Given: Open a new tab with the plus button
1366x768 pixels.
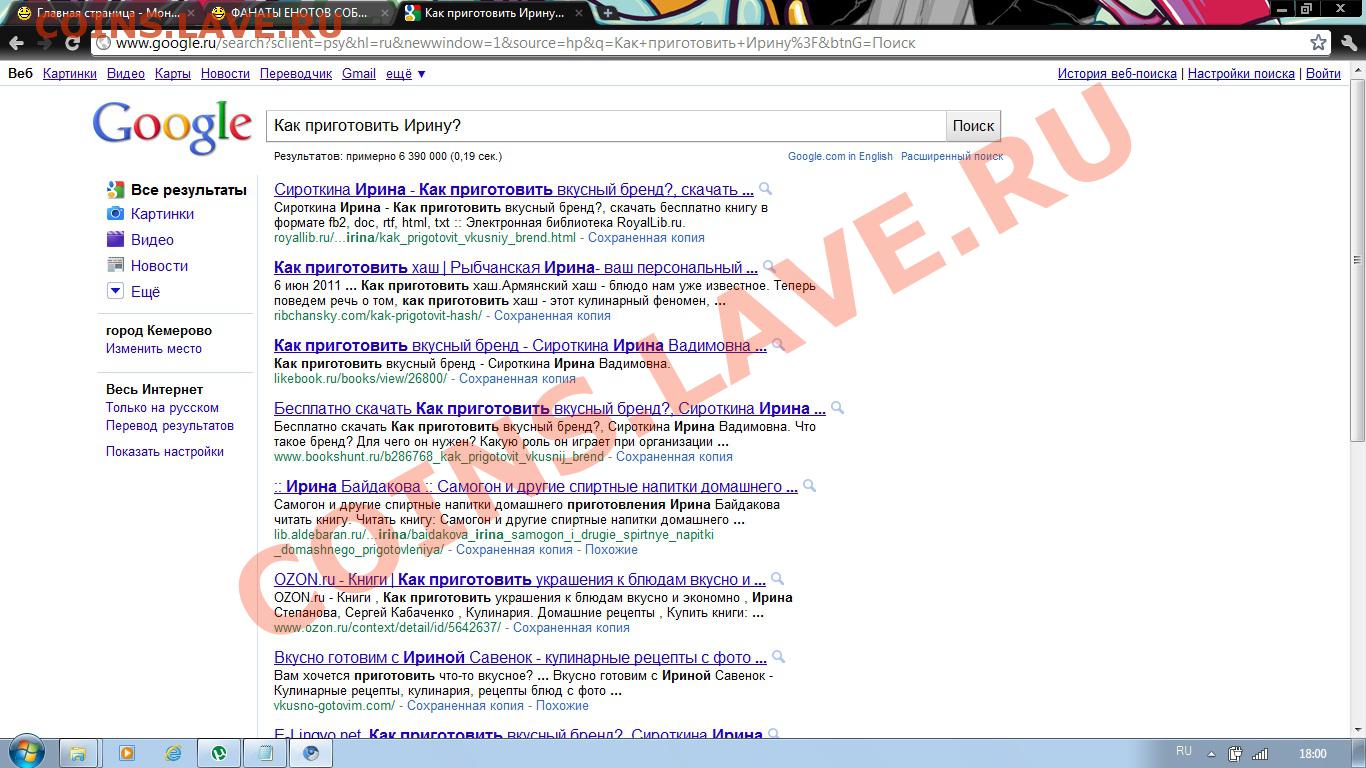Looking at the screenshot, I should [x=607, y=13].
